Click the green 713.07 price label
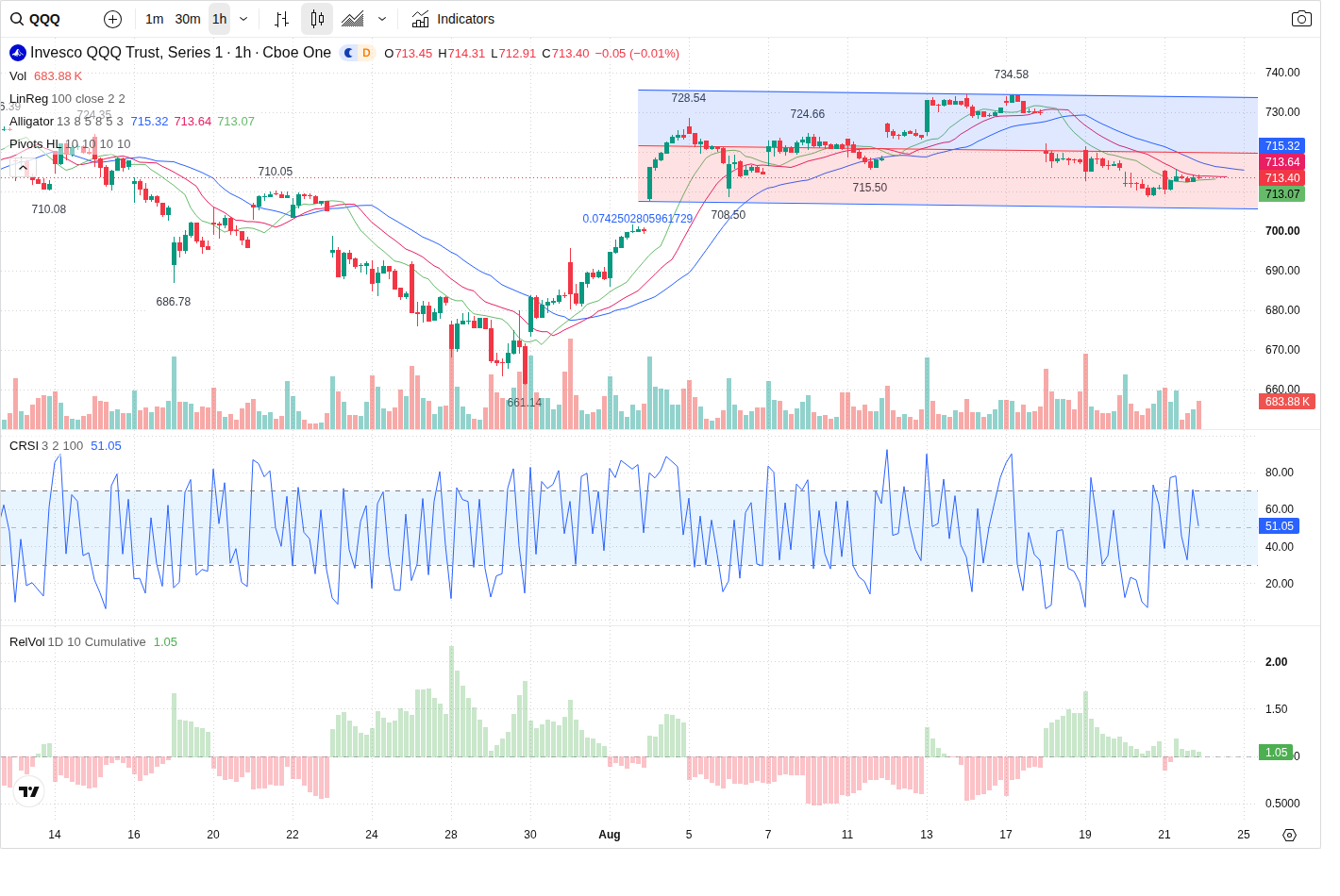1340x896 pixels. click(x=1281, y=194)
